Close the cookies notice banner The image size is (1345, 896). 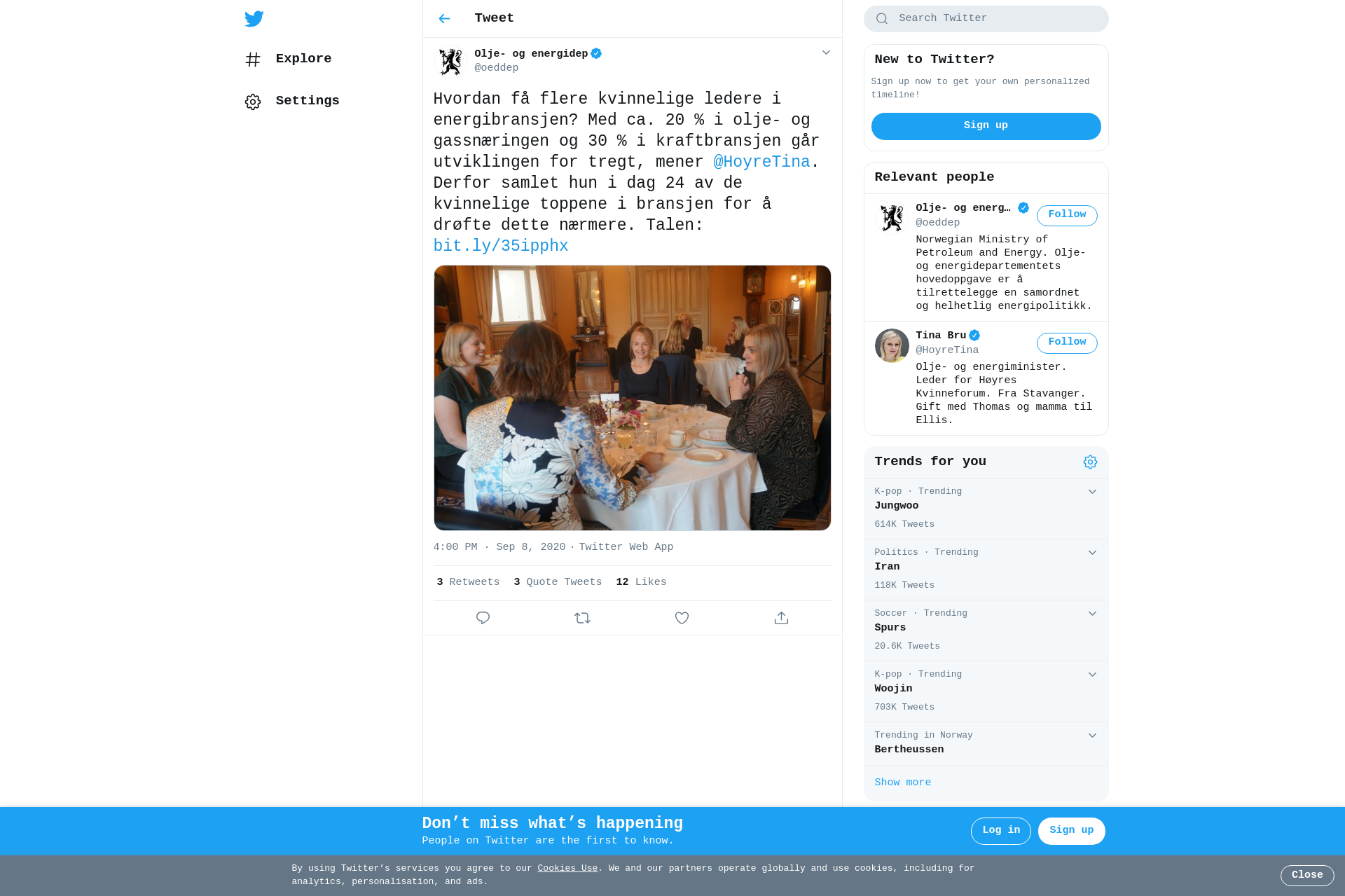(1307, 875)
